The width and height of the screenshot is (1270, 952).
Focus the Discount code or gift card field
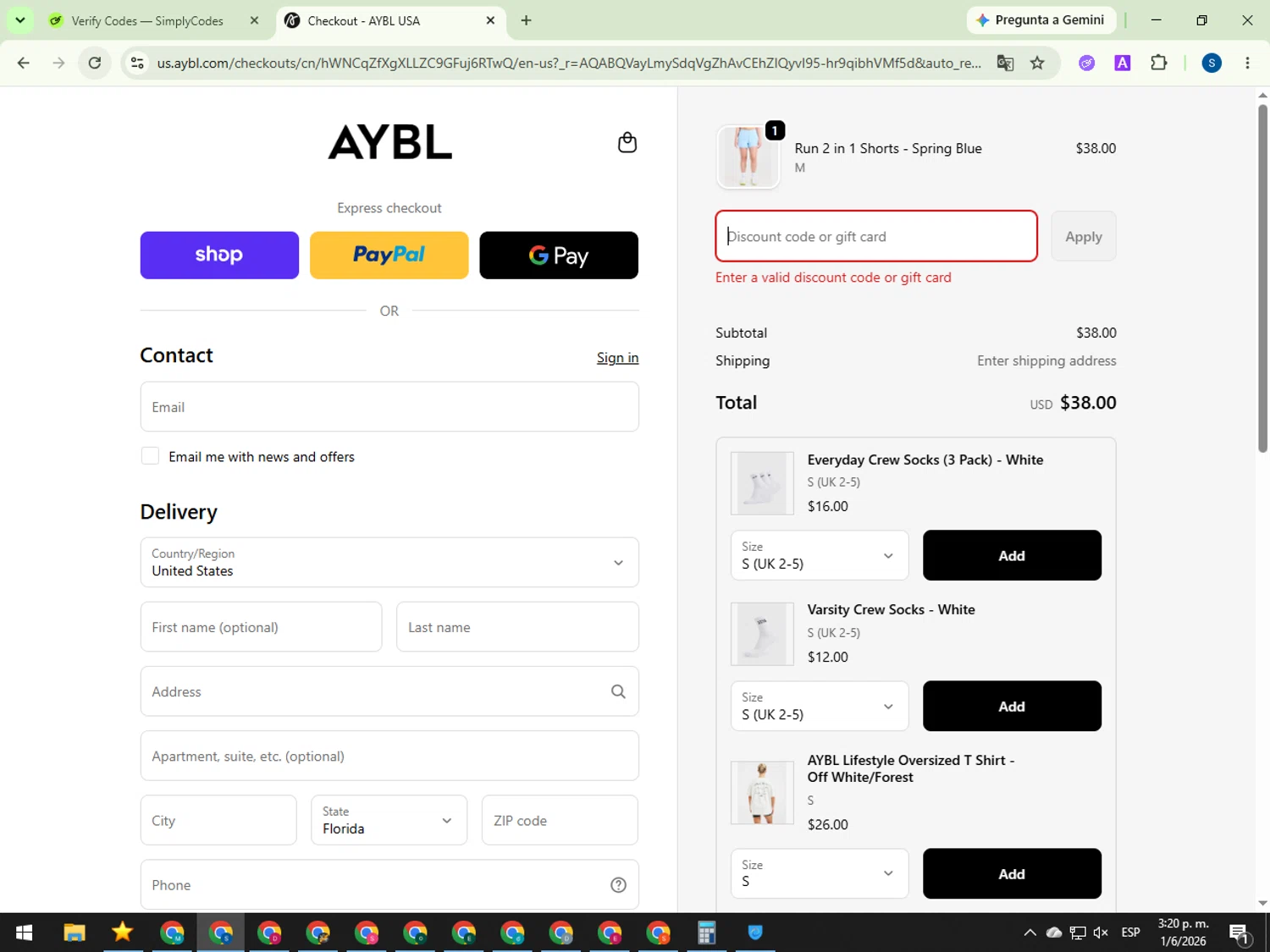click(876, 236)
